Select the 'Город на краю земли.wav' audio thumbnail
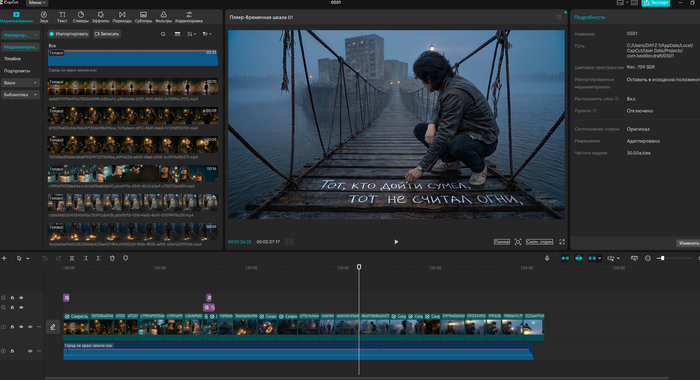Image resolution: width=700 pixels, height=380 pixels. click(x=133, y=58)
